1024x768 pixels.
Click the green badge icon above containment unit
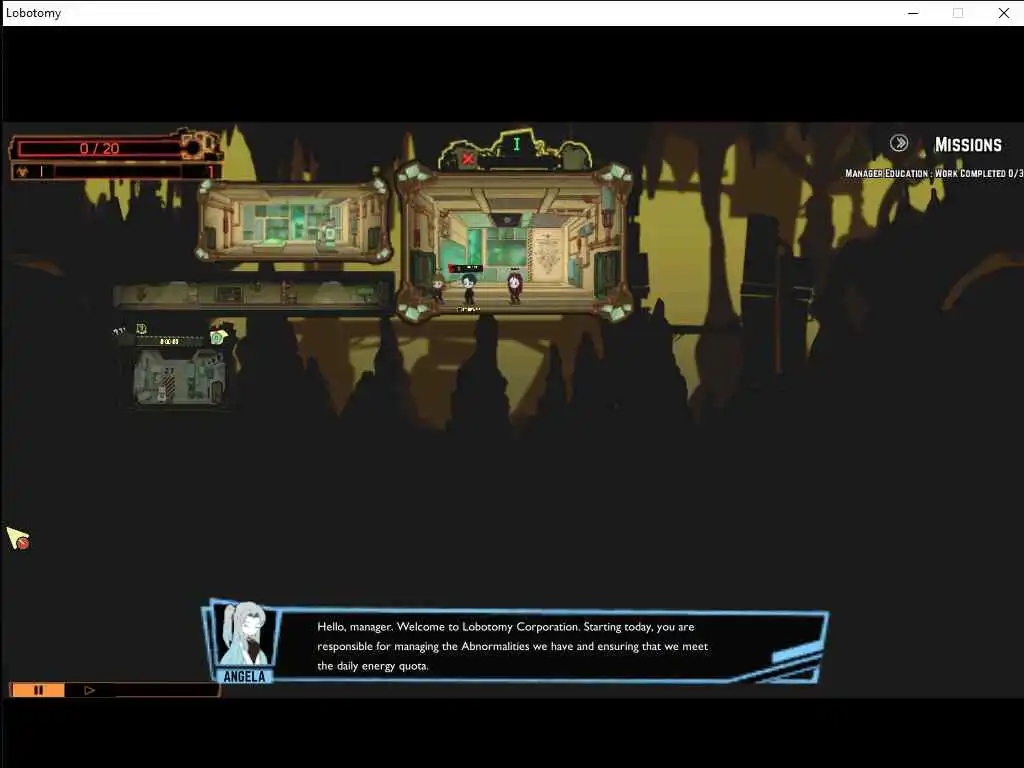pos(217,337)
